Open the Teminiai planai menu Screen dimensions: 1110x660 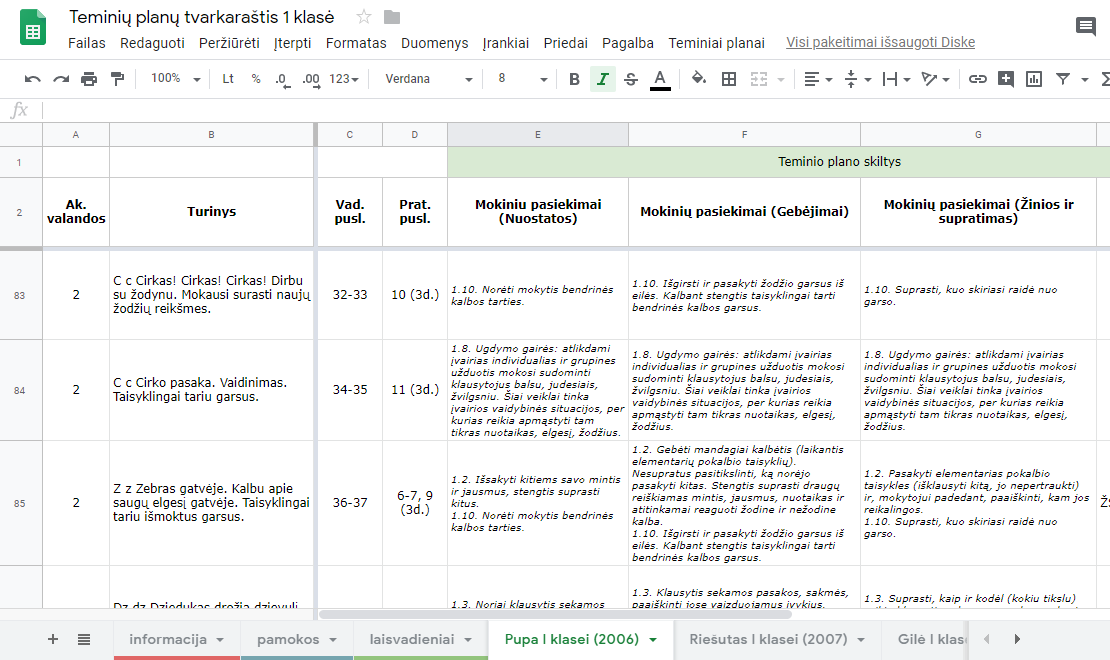pyautogui.click(x=716, y=43)
